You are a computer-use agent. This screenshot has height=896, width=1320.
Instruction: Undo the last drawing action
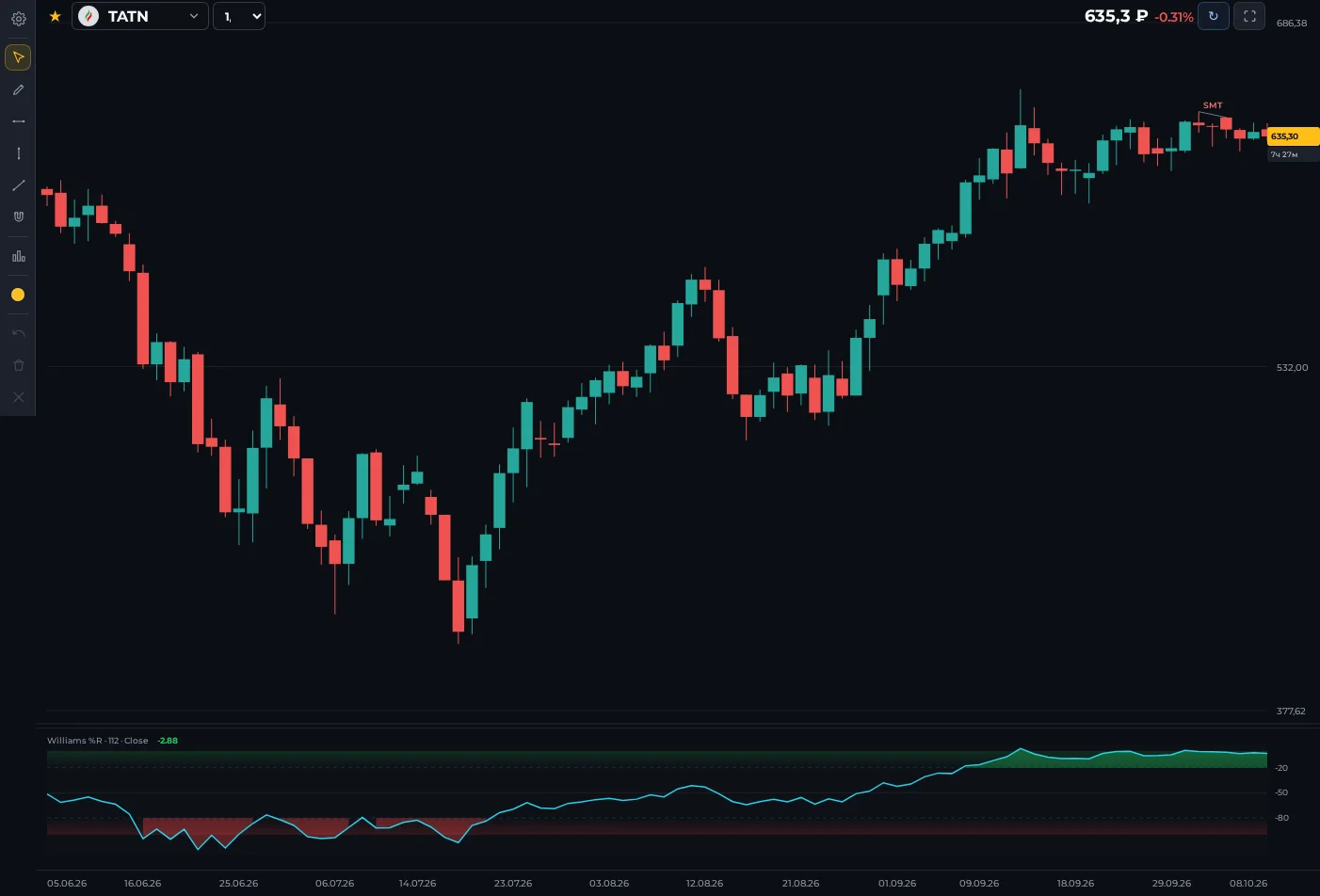[18, 333]
